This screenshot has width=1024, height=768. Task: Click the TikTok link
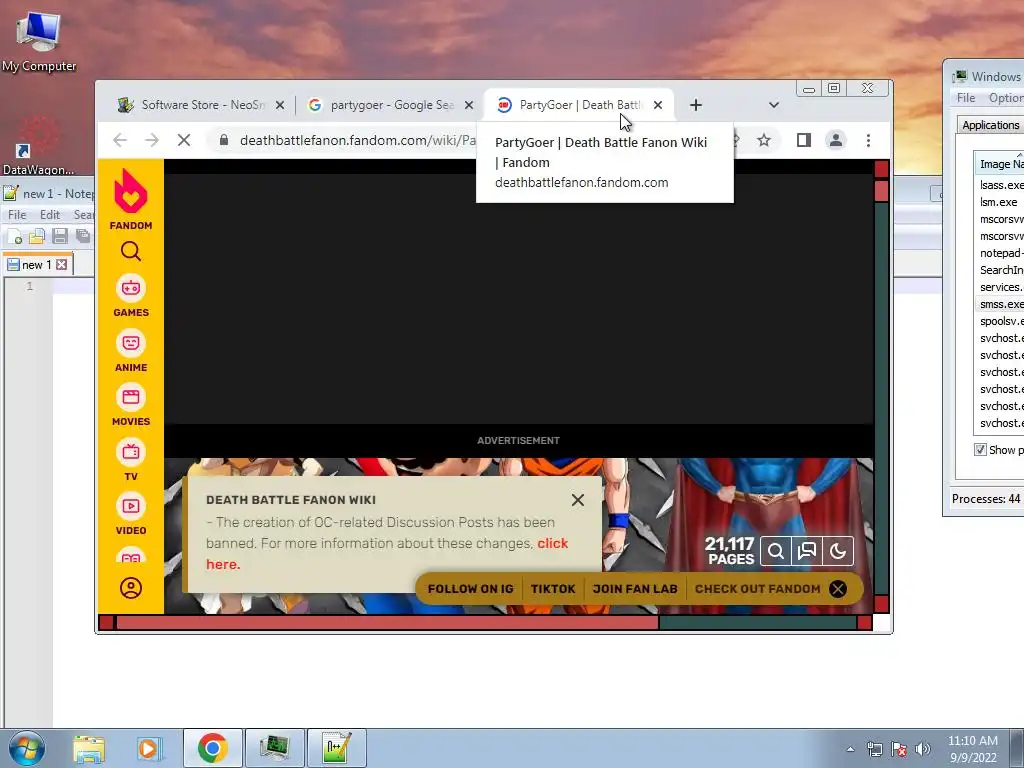(x=552, y=589)
